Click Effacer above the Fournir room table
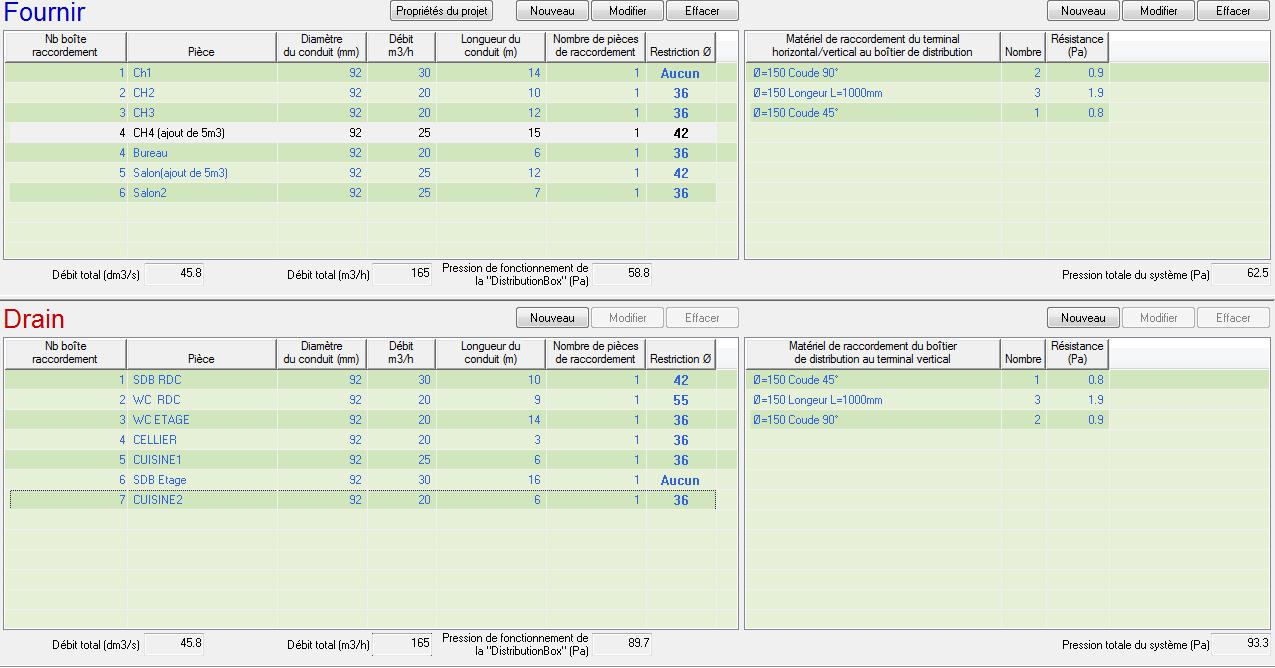This screenshot has width=1275, height=668. 702,11
